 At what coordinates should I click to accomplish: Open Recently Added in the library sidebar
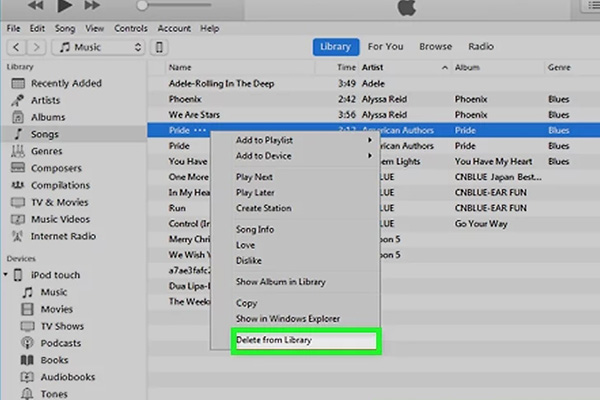[66, 84]
